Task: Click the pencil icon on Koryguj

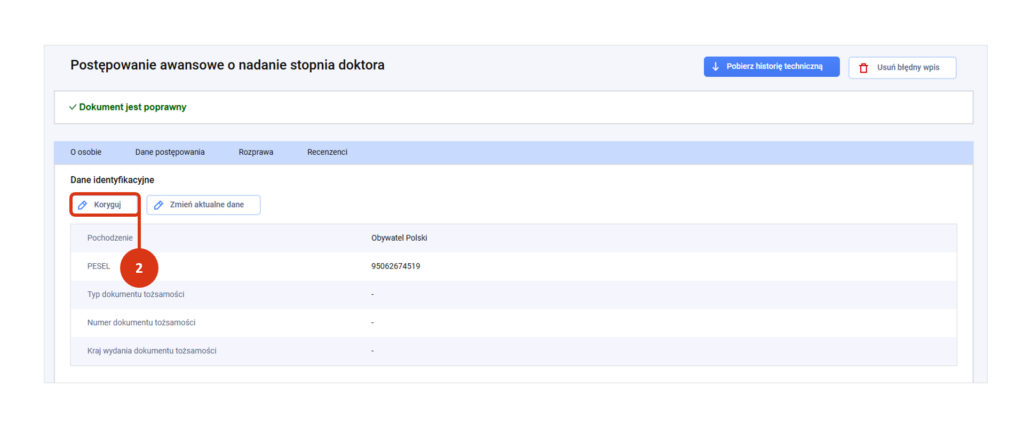Action: (x=83, y=205)
